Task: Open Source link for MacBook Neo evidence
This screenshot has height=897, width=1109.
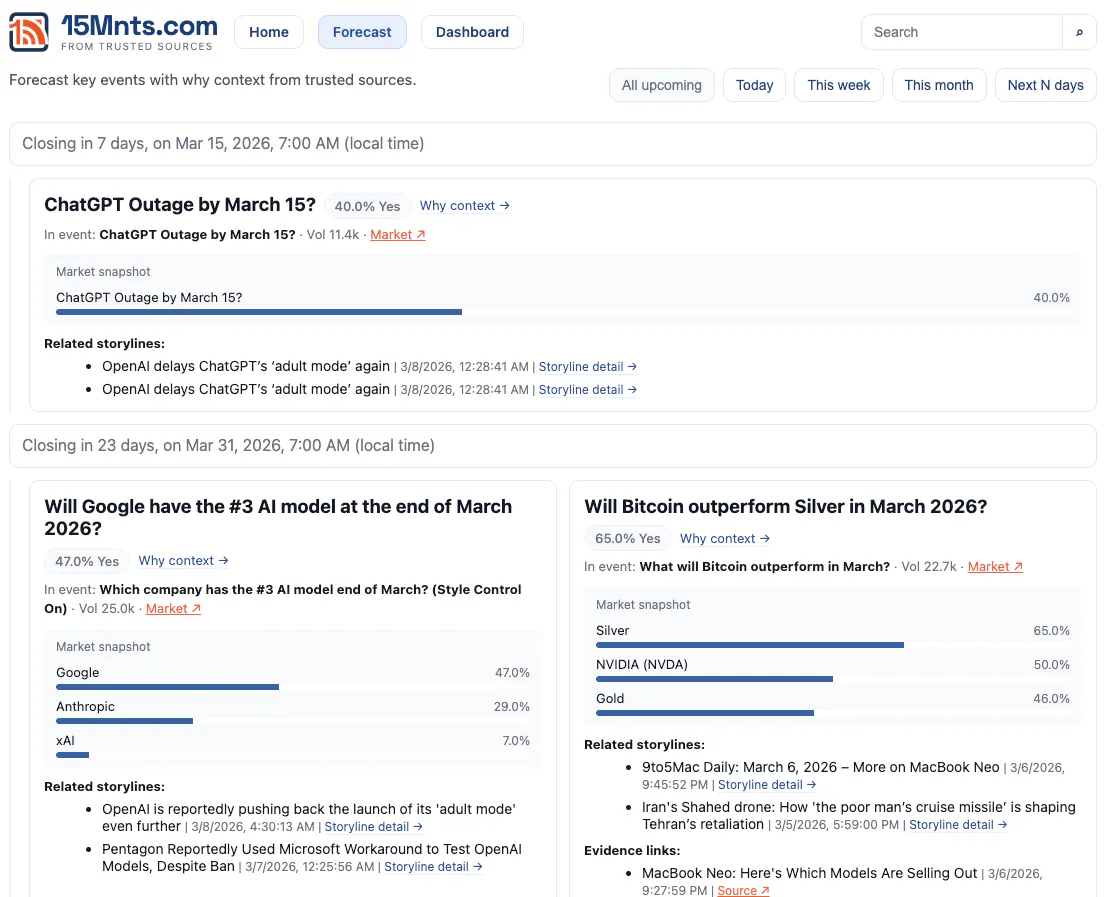Action: click(x=743, y=891)
